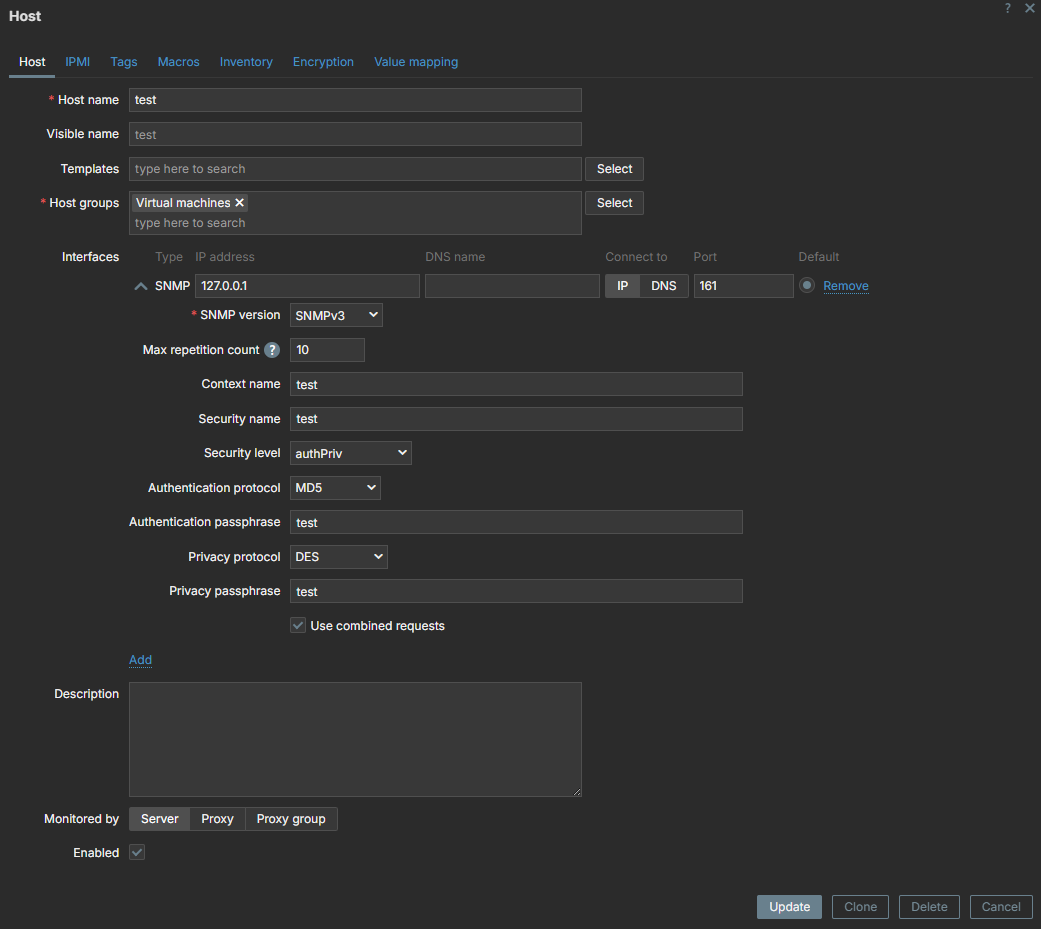Close the Host dialog with X icon

[x=1029, y=8]
